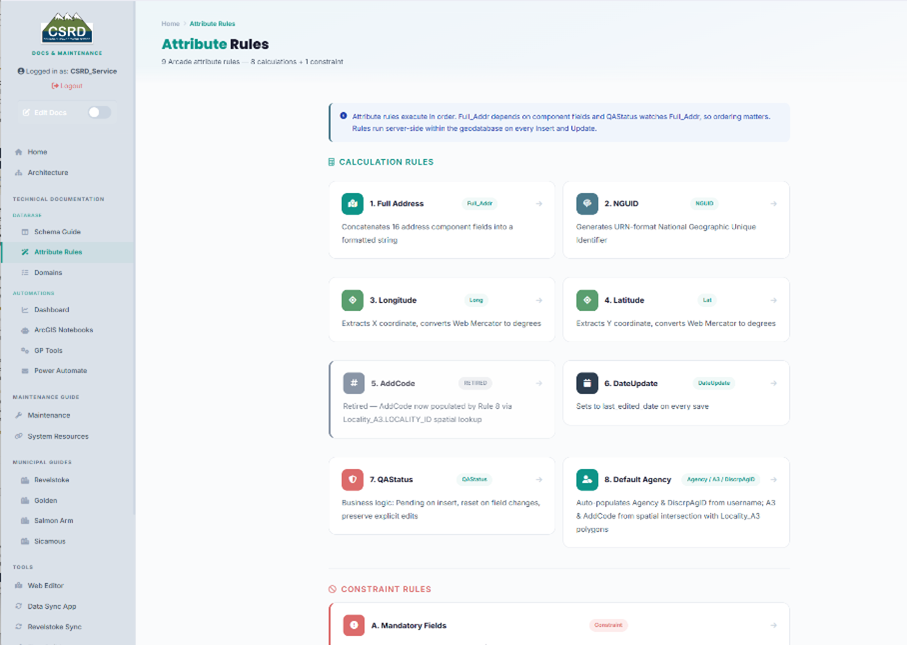
Task: Click the Default Agency person icon
Action: click(x=587, y=480)
